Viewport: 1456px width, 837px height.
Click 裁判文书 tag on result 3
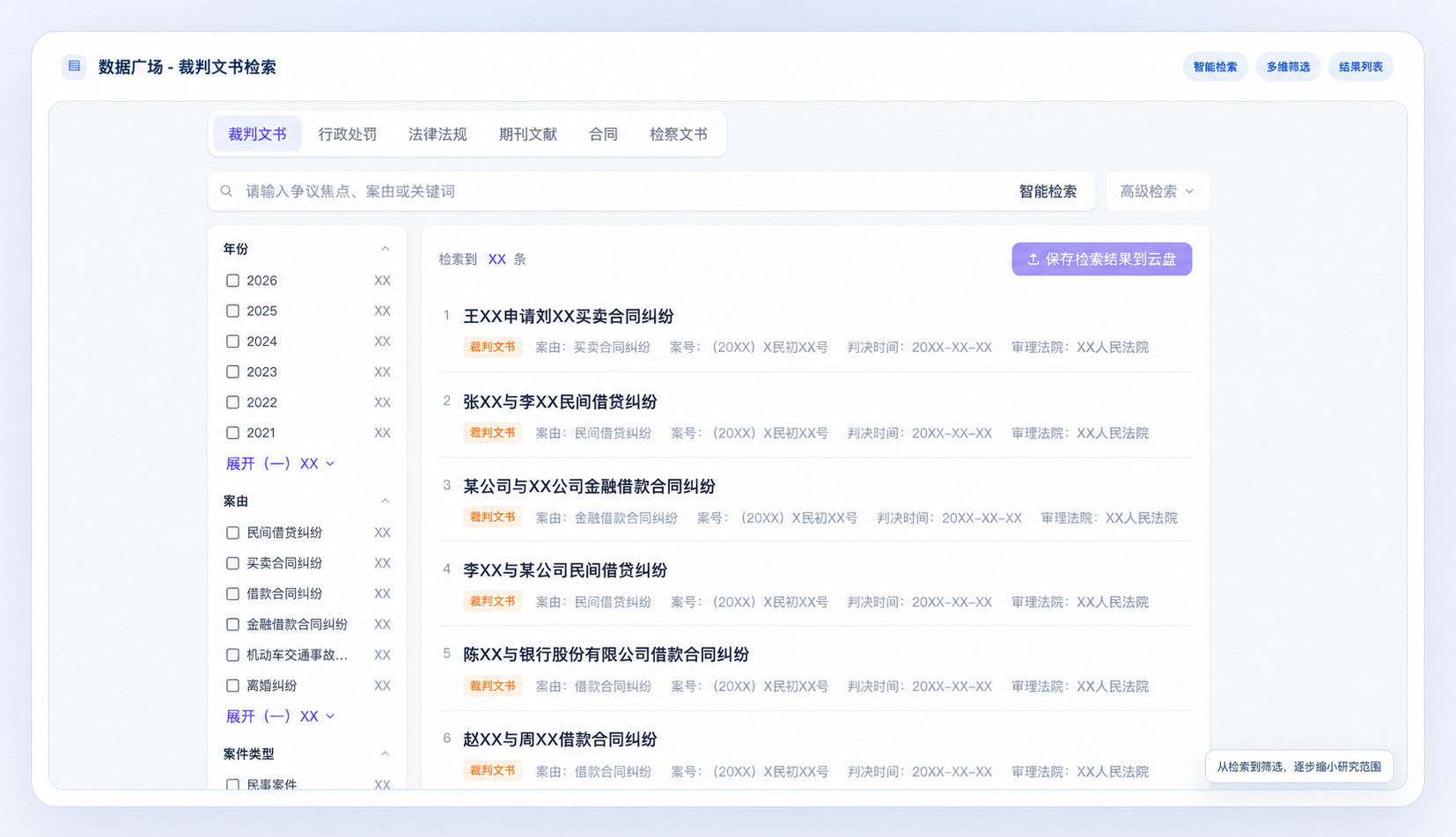point(492,517)
